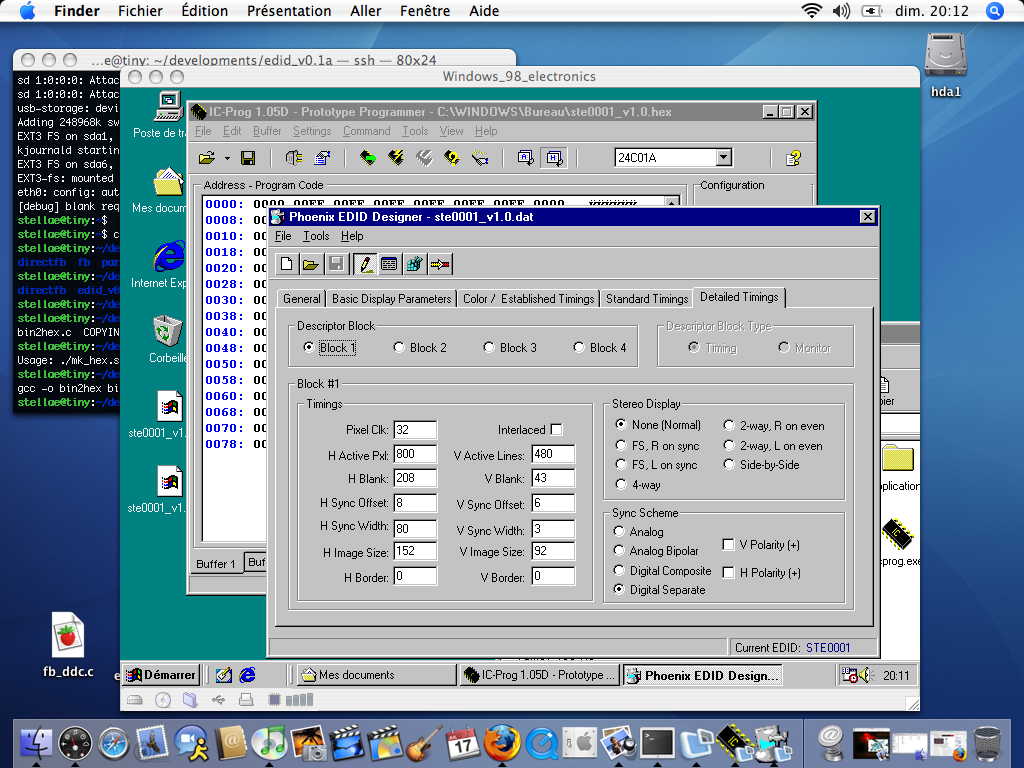The width and height of the screenshot is (1024, 768).
Task: Open an EDID file via Phoenix toolbar folder icon
Action: pos(311,264)
